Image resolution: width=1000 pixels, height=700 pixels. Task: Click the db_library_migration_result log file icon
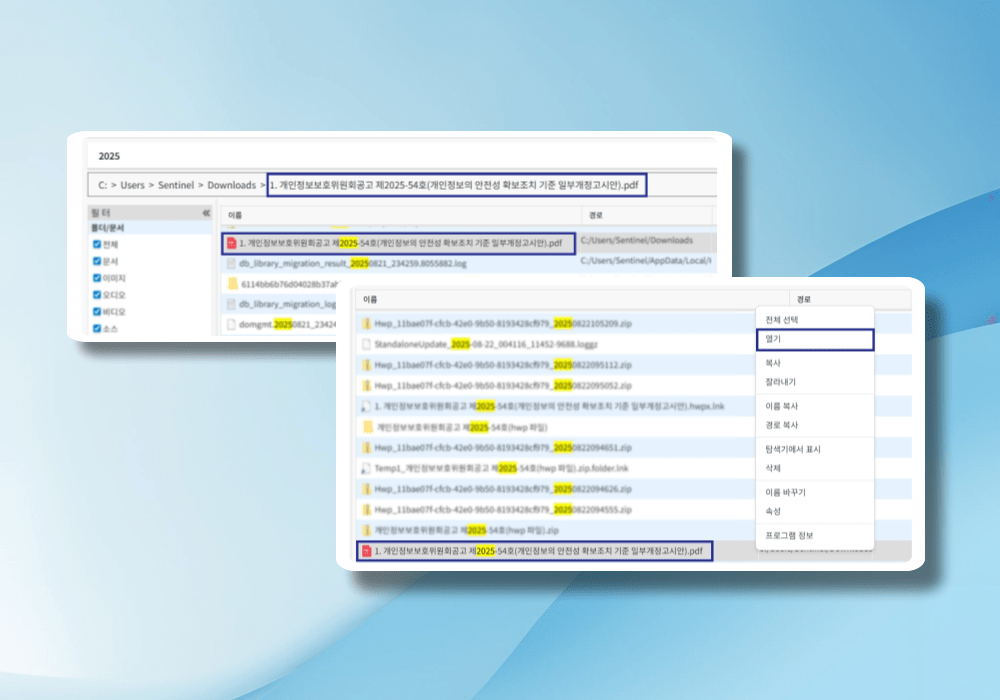pyautogui.click(x=231, y=264)
